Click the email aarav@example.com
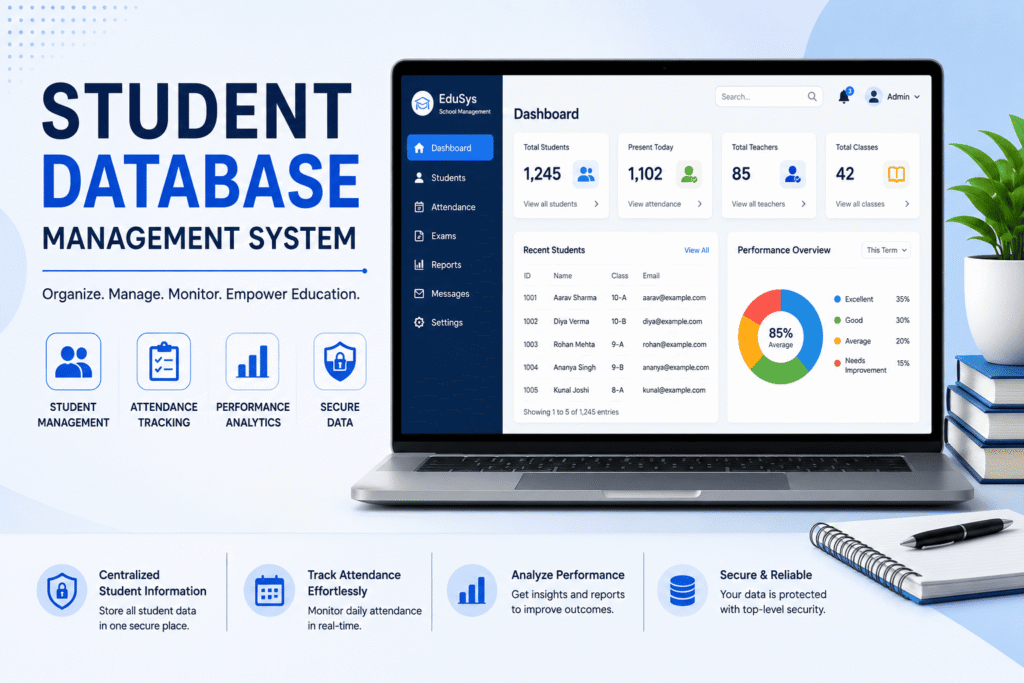This screenshot has width=1024, height=683. tap(674, 298)
